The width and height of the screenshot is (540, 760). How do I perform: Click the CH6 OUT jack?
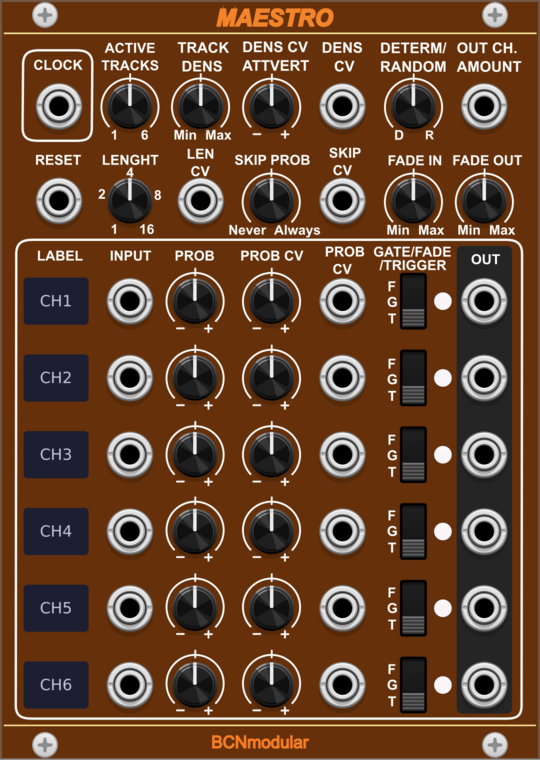pos(484,685)
